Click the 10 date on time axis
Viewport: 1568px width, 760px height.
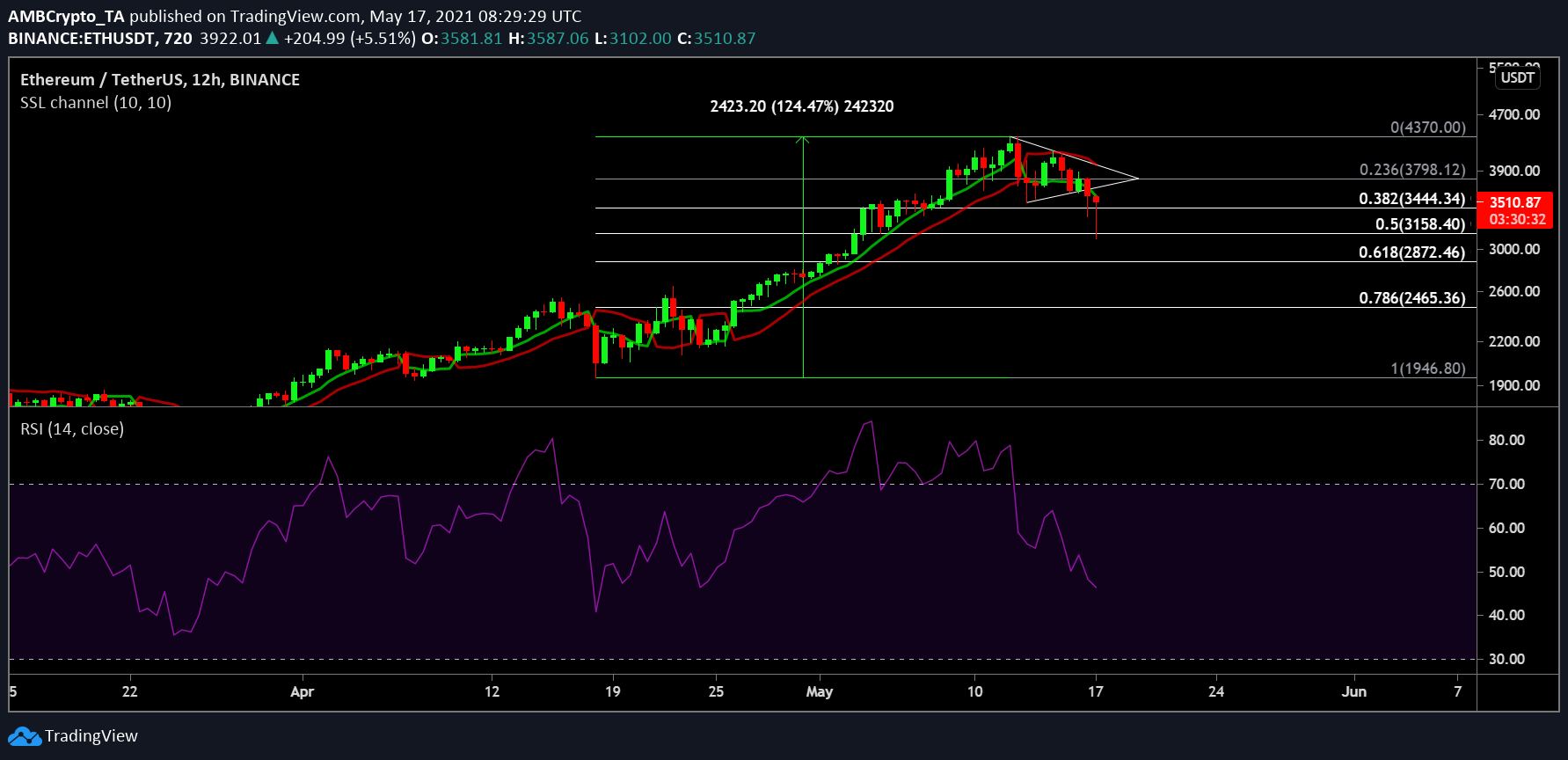975,691
